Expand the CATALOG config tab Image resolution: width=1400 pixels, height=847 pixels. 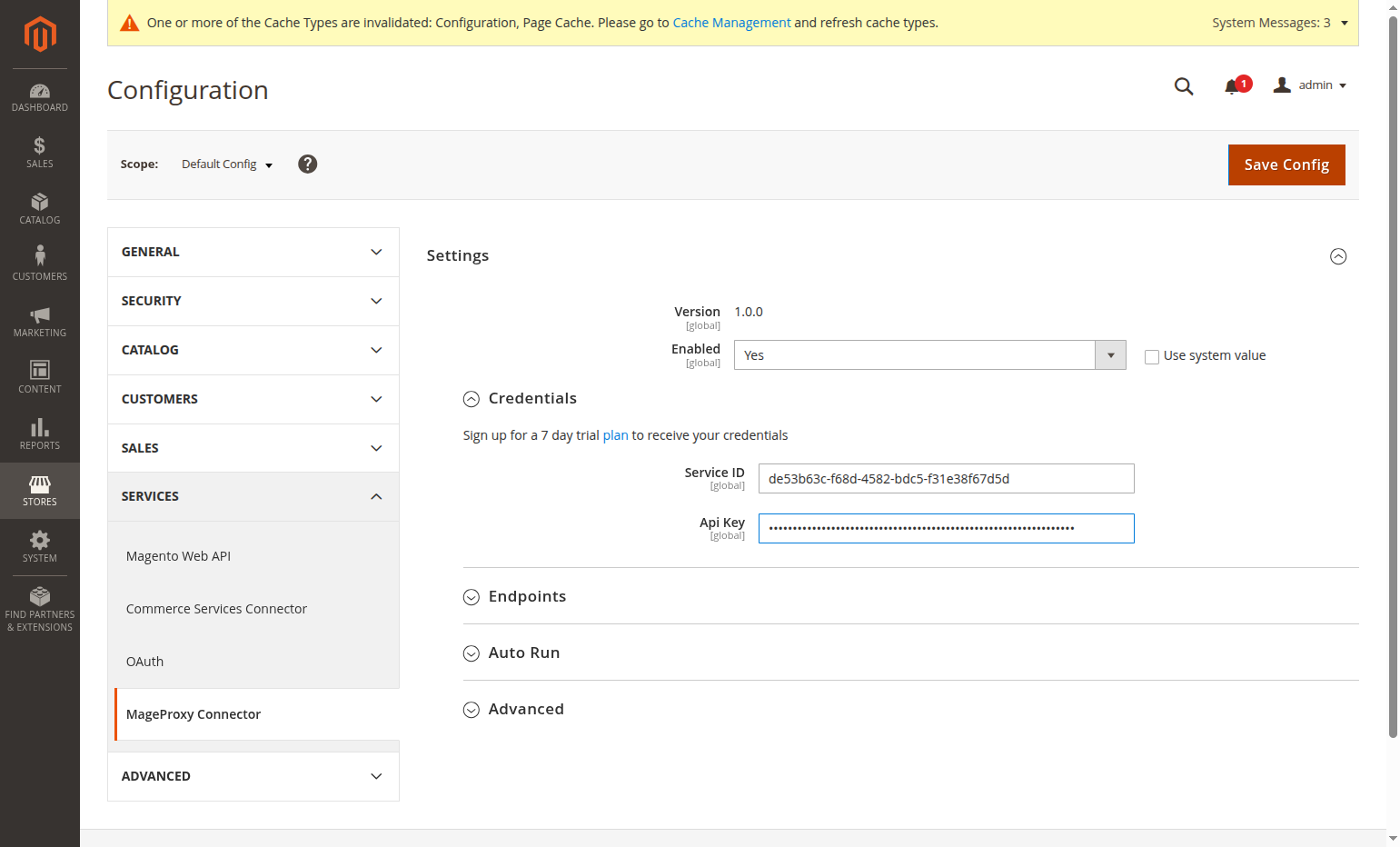(x=253, y=351)
